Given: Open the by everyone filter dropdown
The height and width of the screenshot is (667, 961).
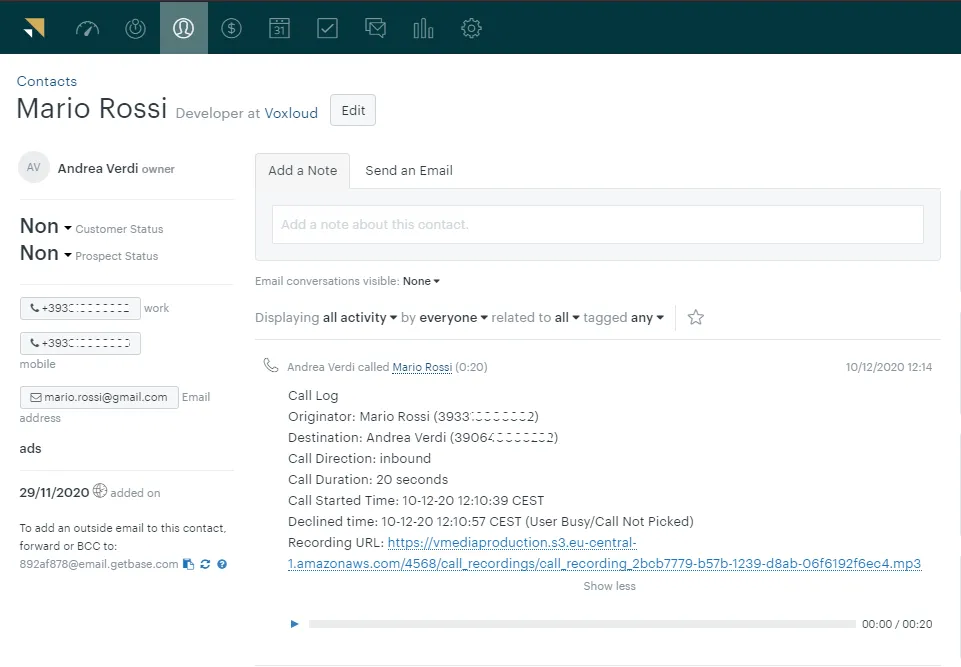Looking at the screenshot, I should point(453,318).
